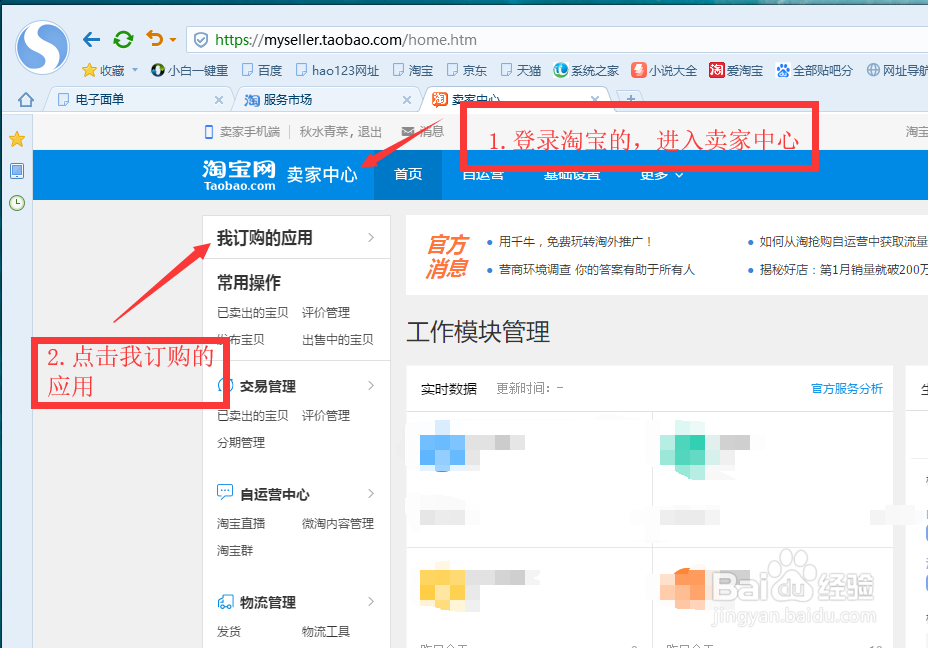This screenshot has height=648, width=928.
Task: Click the shield security icon in address bar
Action: click(201, 40)
